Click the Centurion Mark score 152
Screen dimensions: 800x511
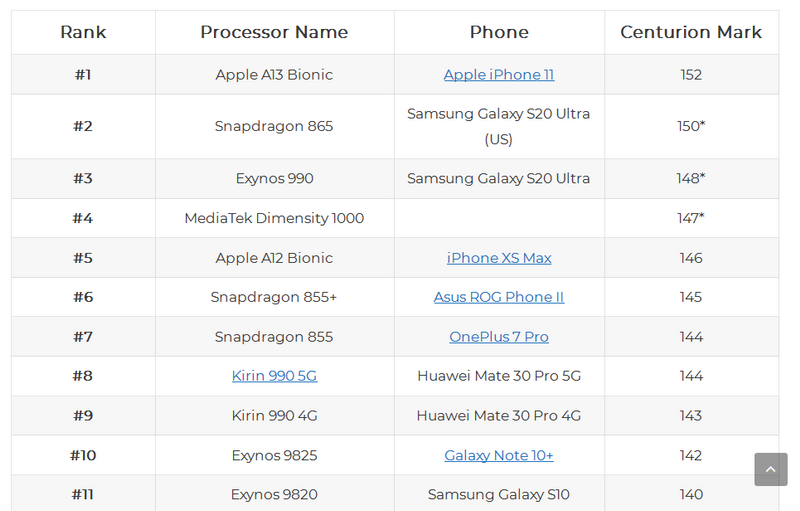pos(690,75)
